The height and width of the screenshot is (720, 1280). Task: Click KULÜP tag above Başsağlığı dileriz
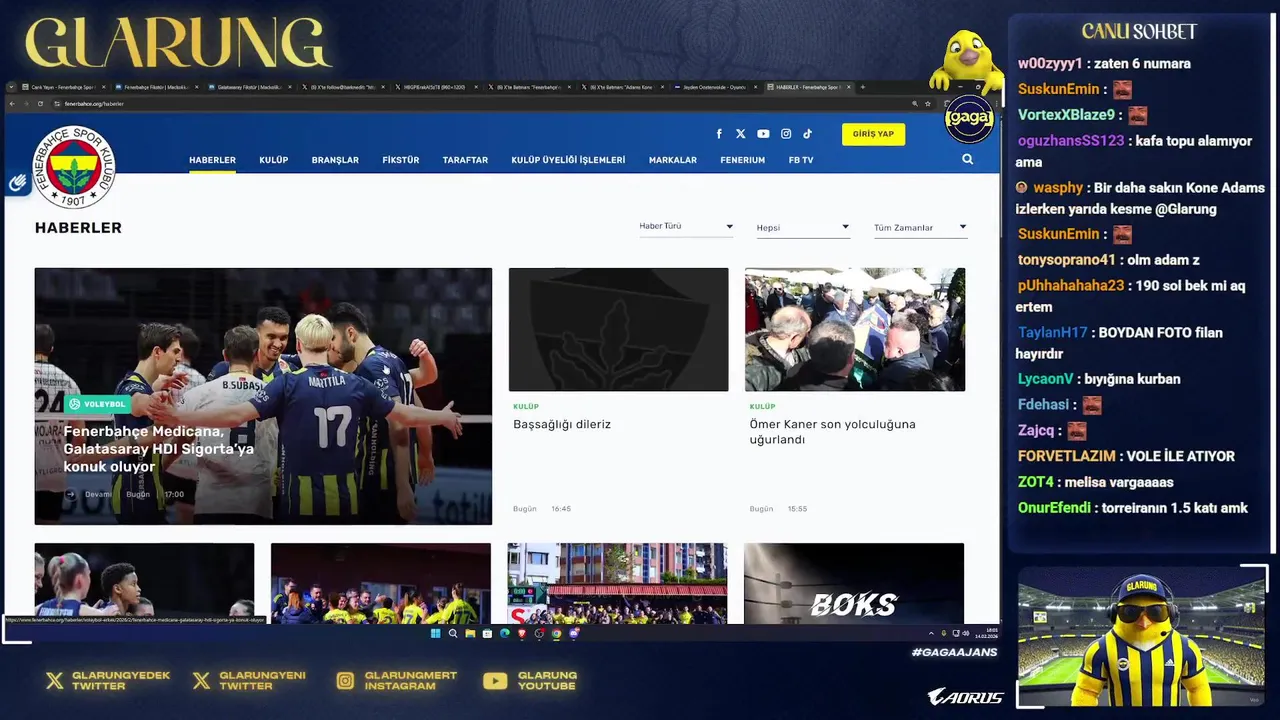tap(526, 407)
